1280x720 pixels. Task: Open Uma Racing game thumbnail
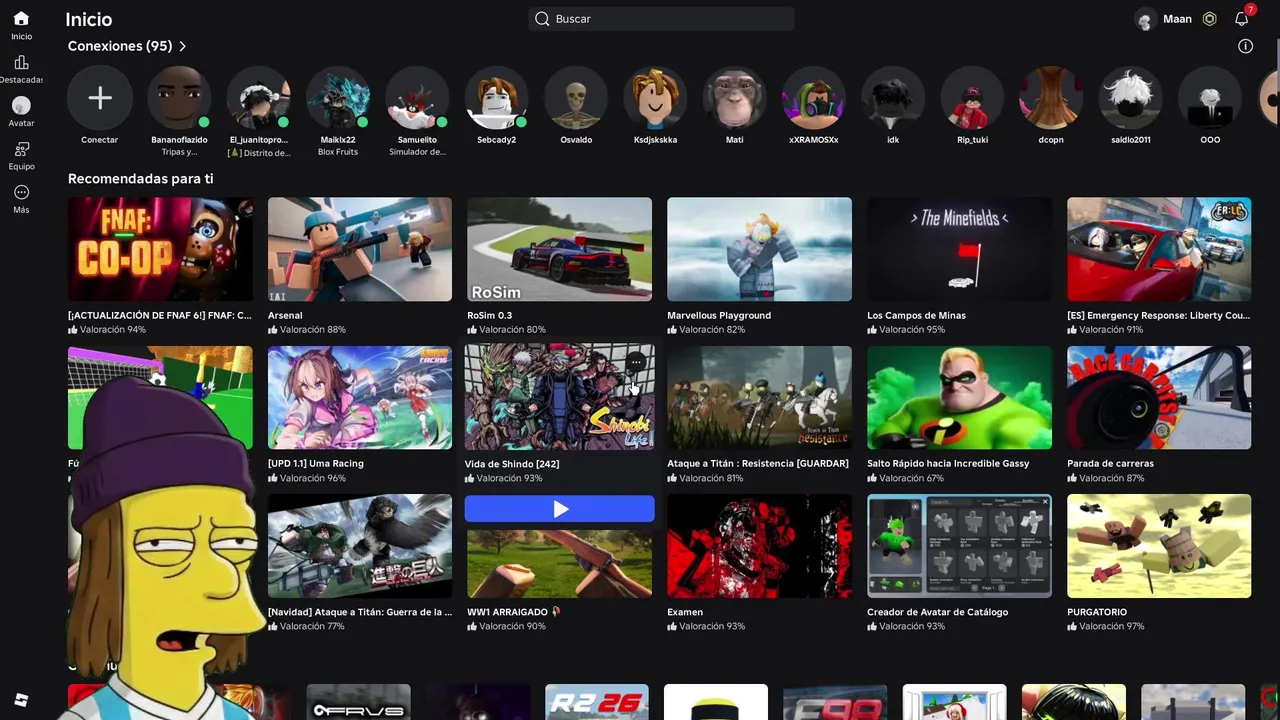360,398
